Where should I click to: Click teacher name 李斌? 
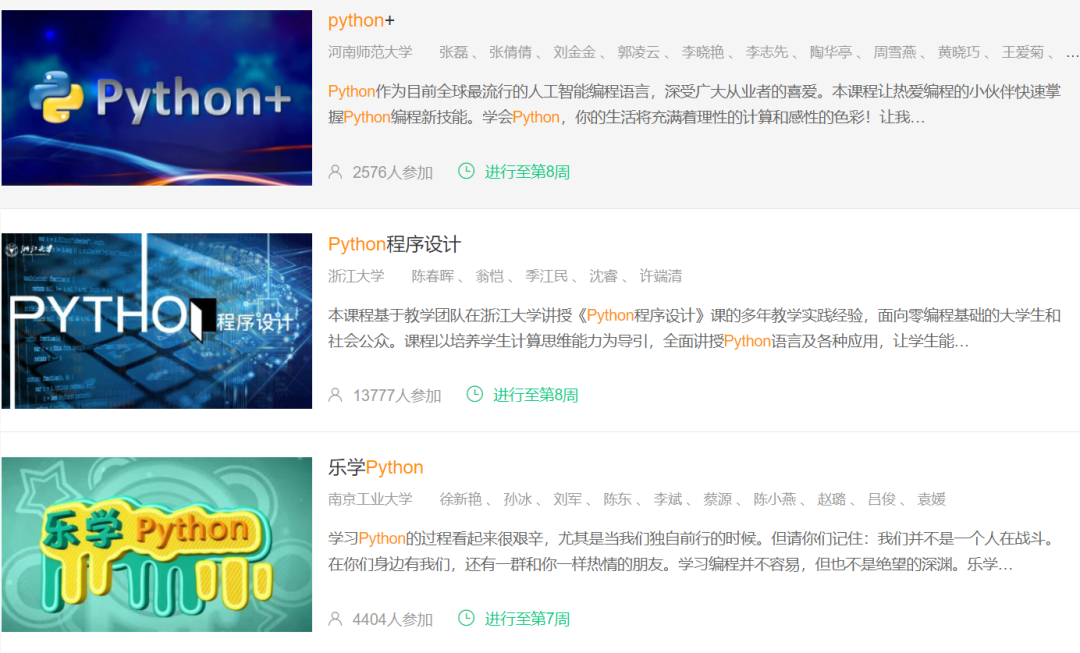pyautogui.click(x=667, y=499)
